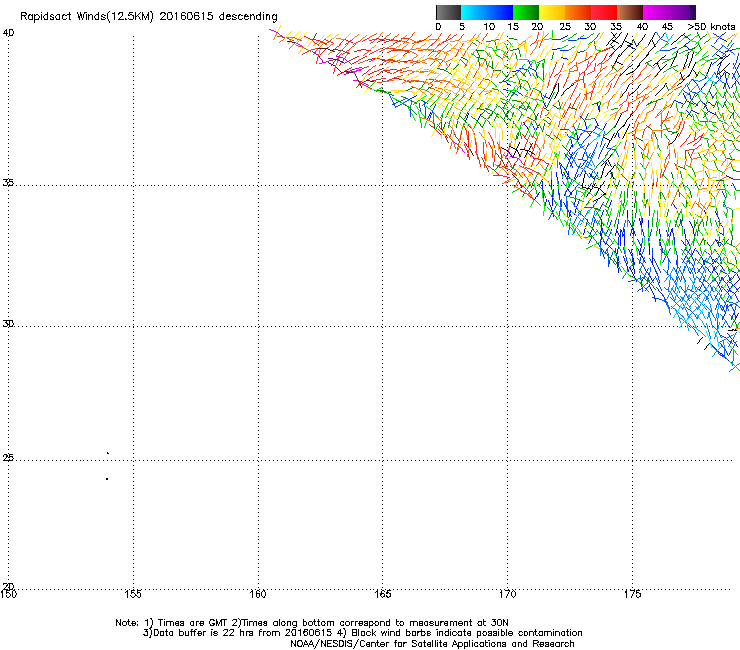Screen dimensions: 740x650
Task: Click the blue 10-15 knots legend swatch
Action: [500, 12]
